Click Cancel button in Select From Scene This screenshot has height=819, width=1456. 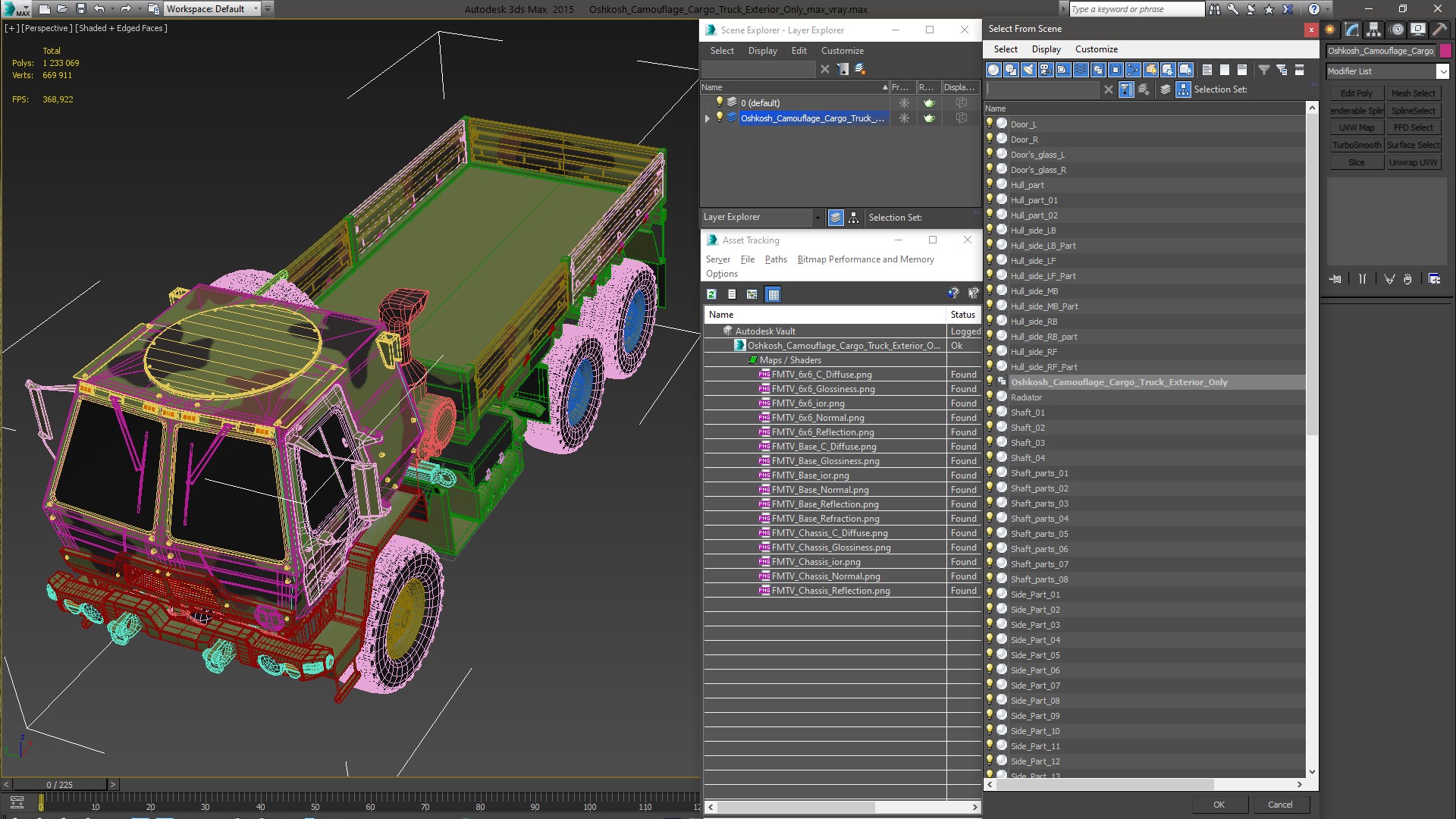[x=1280, y=805]
